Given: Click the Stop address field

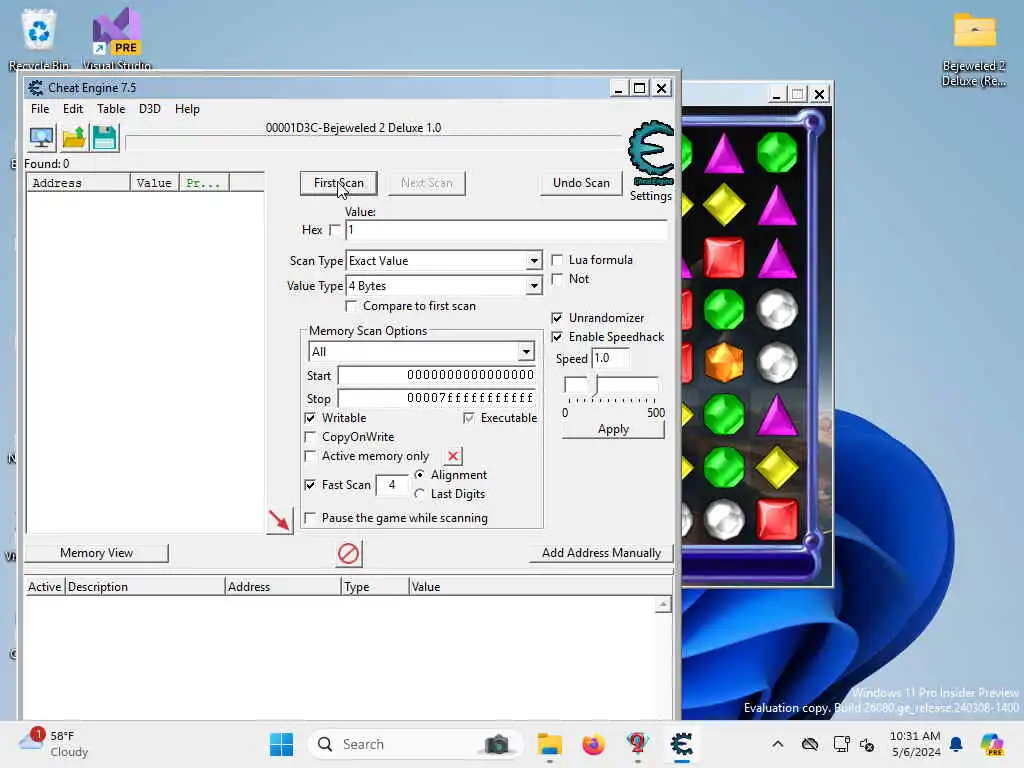Looking at the screenshot, I should click(x=437, y=398).
